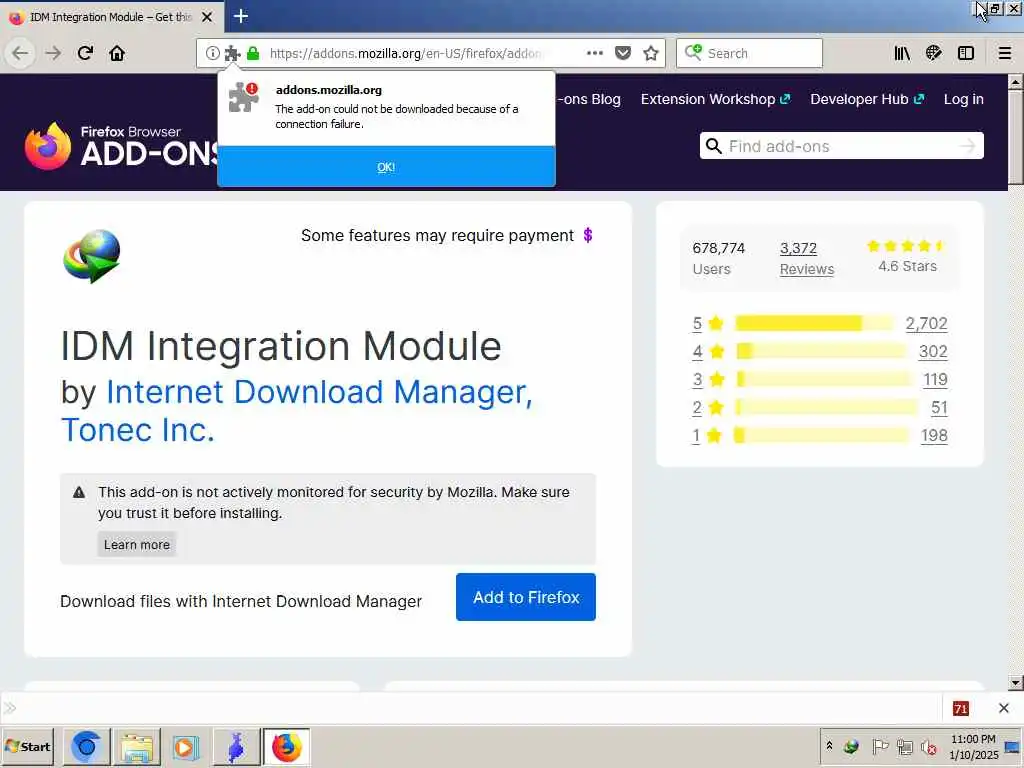1024x768 pixels.
Task: Click the 302 four-star review count
Action: 933,351
